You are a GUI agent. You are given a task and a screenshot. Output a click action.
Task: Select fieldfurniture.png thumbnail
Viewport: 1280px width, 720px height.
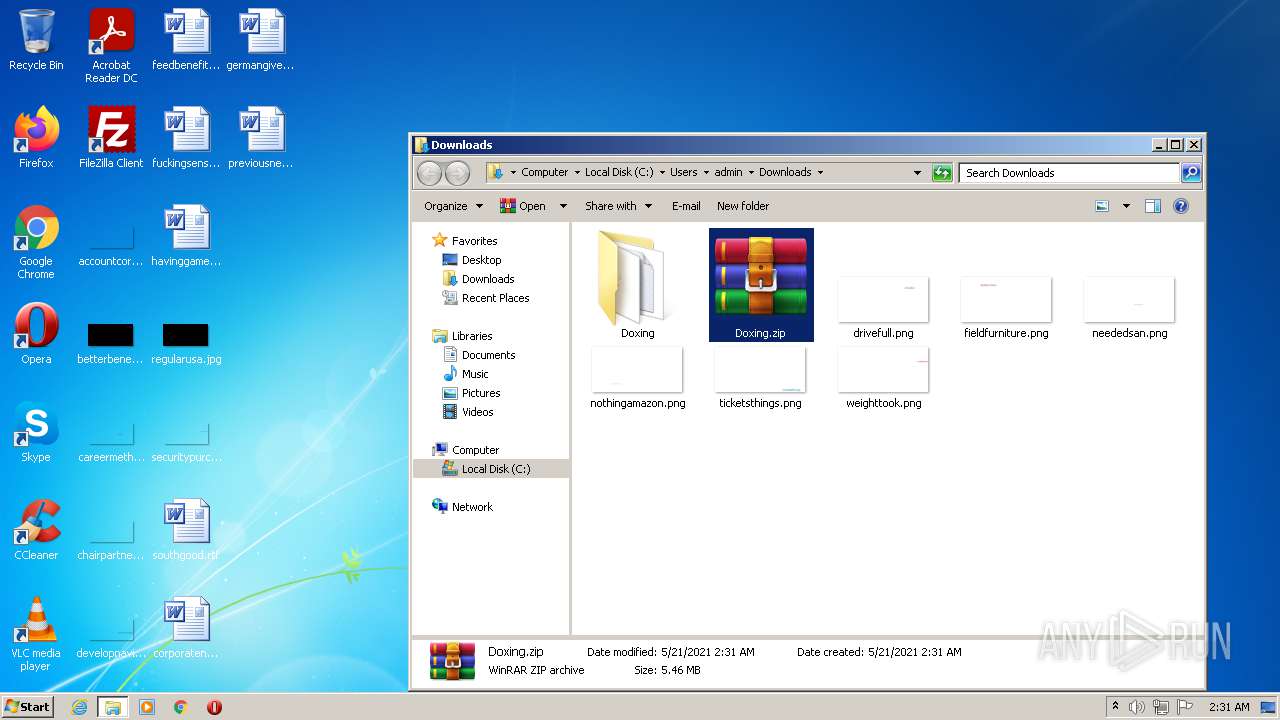[1006, 308]
